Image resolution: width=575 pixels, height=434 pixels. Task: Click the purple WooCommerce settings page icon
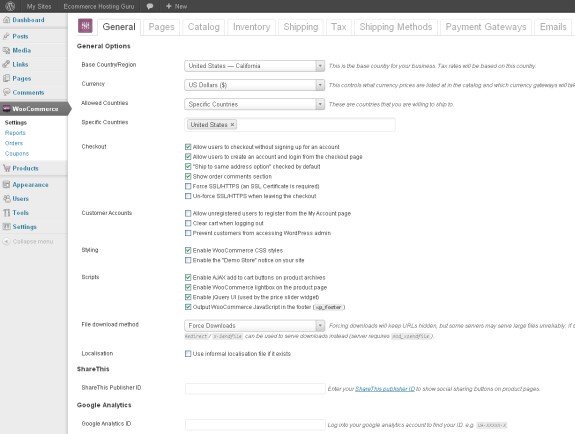click(x=85, y=26)
